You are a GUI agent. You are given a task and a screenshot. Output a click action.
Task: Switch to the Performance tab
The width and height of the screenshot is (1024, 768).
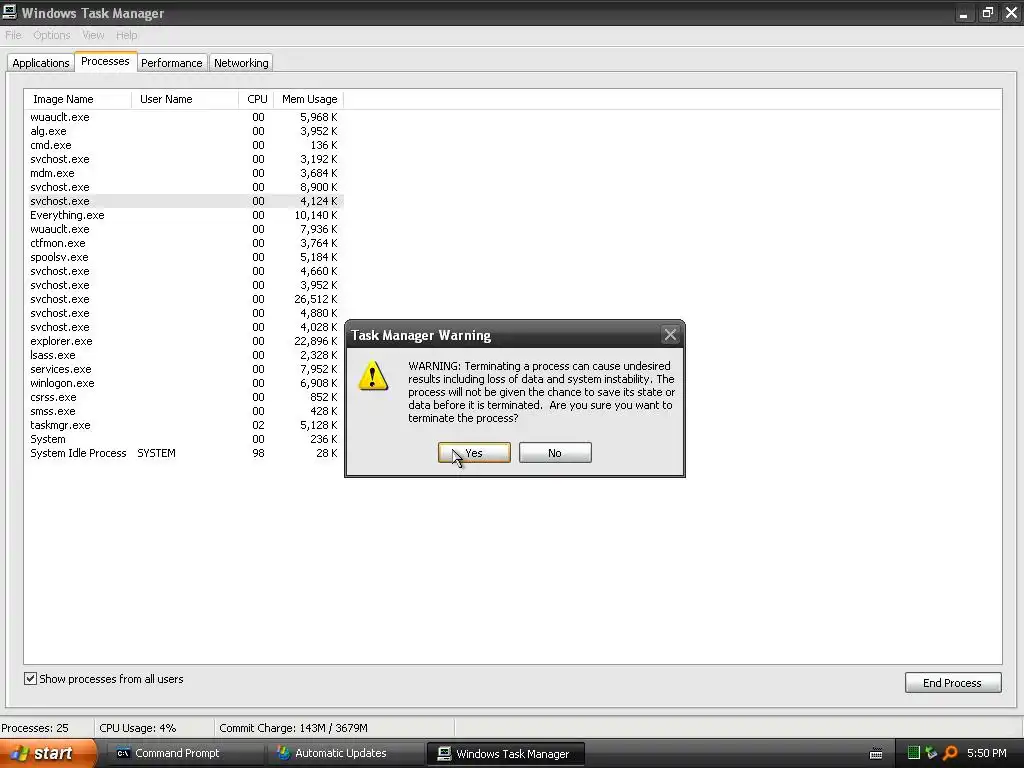172,63
